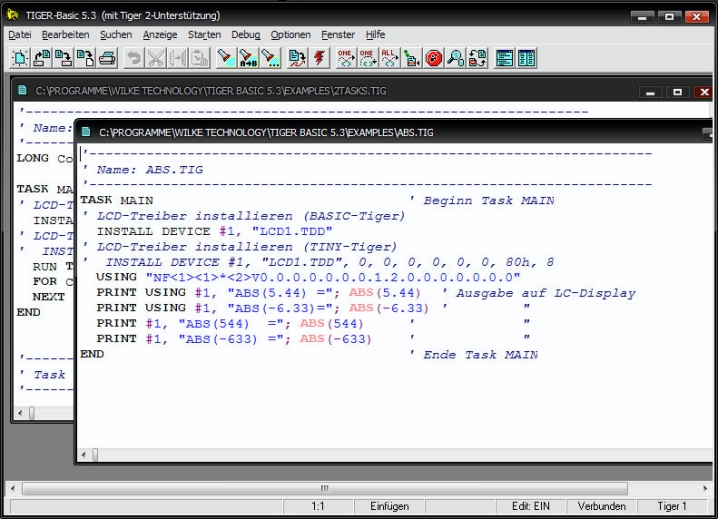
Task: Click the red stop sign icon
Action: point(433,58)
